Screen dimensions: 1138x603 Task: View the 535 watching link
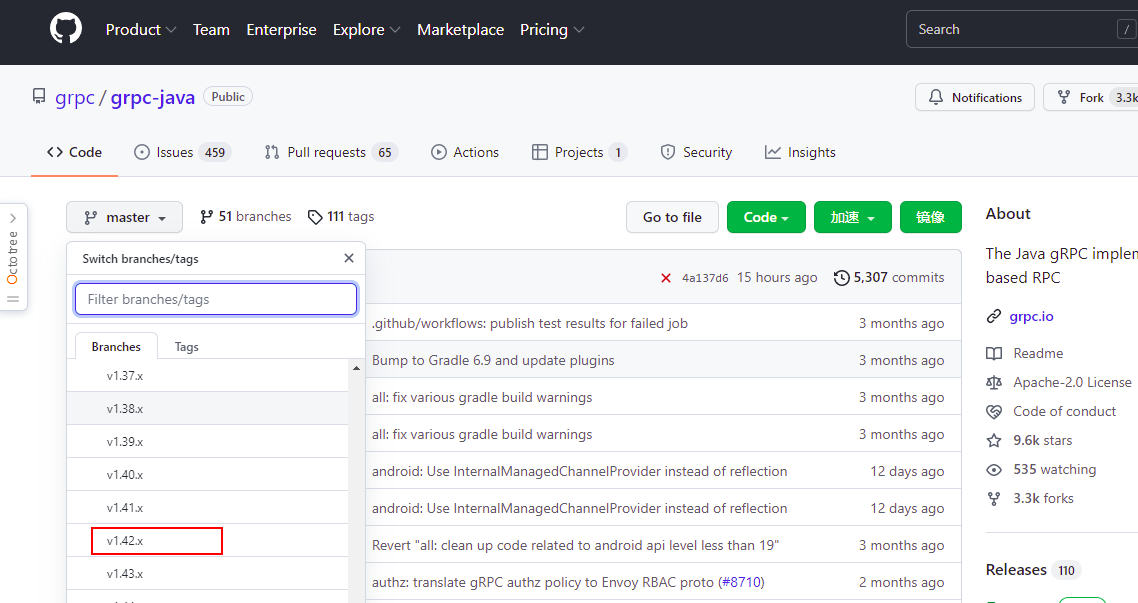point(1055,469)
